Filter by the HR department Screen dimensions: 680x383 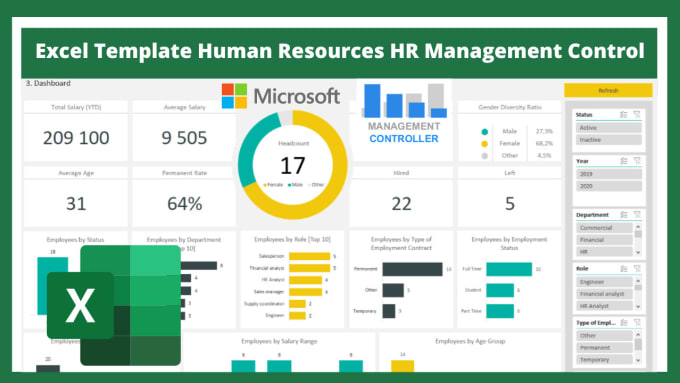[x=604, y=252]
